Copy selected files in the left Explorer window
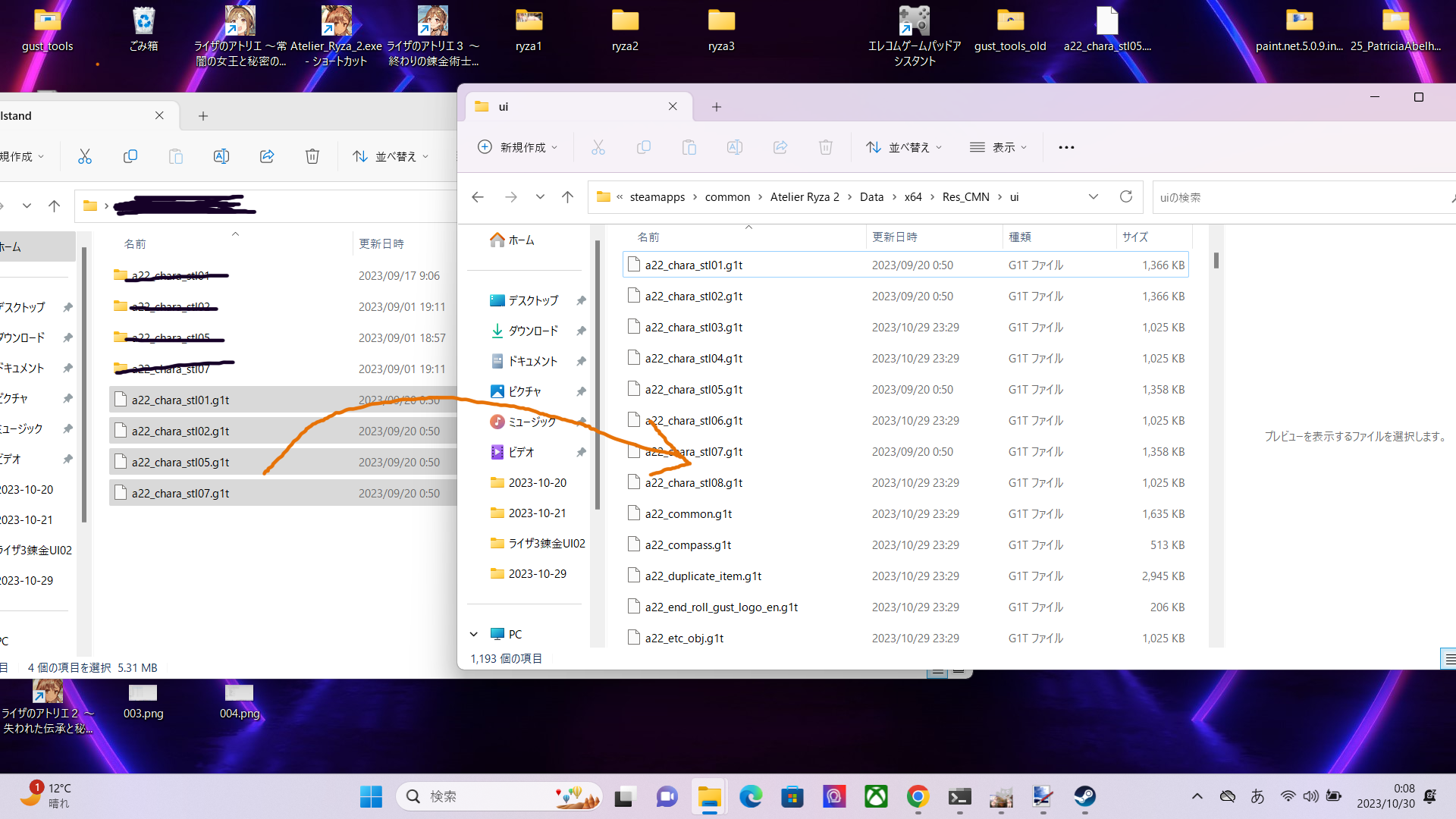The image size is (1456, 819). 130,156
